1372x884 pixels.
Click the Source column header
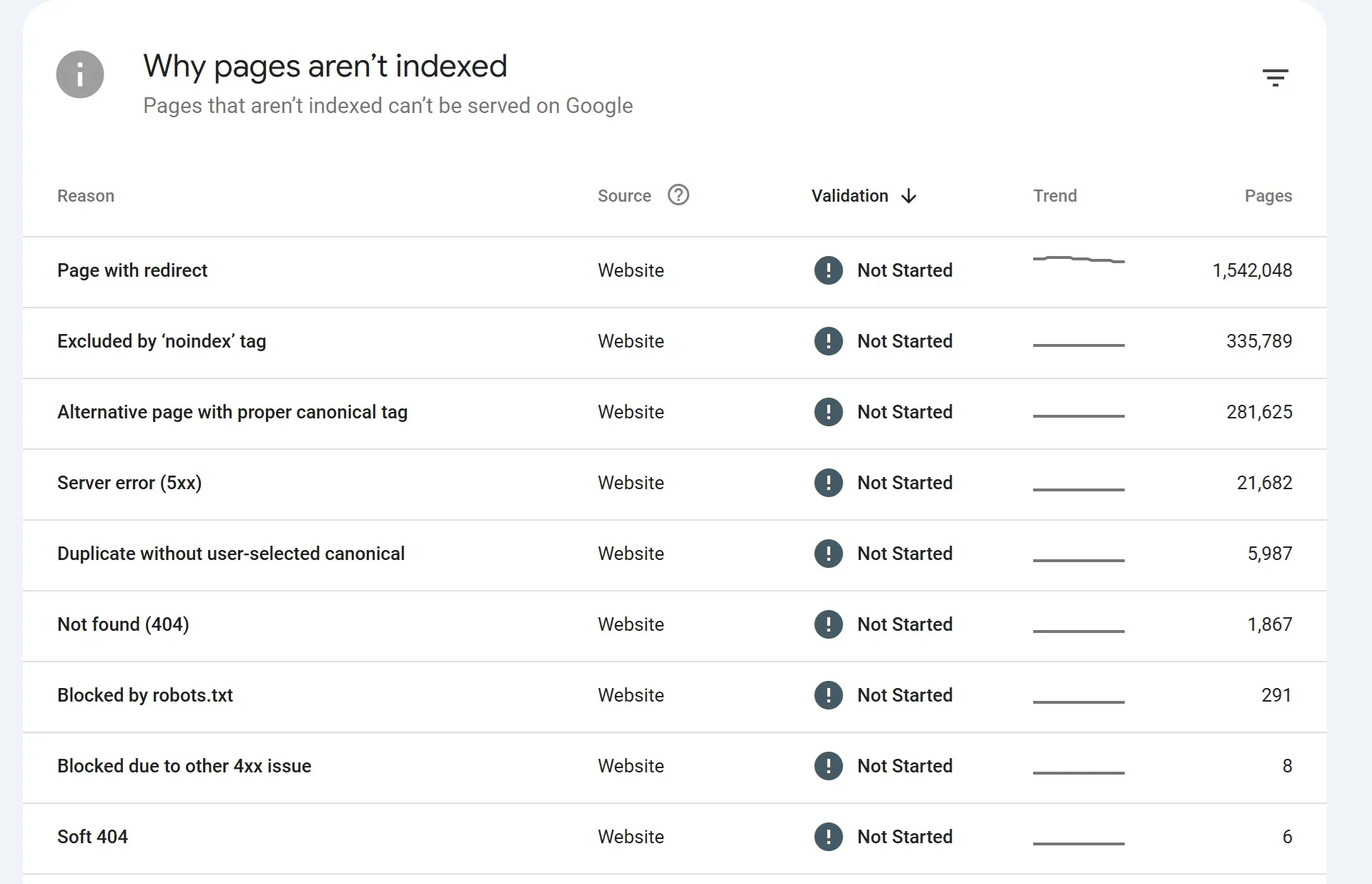pos(624,196)
